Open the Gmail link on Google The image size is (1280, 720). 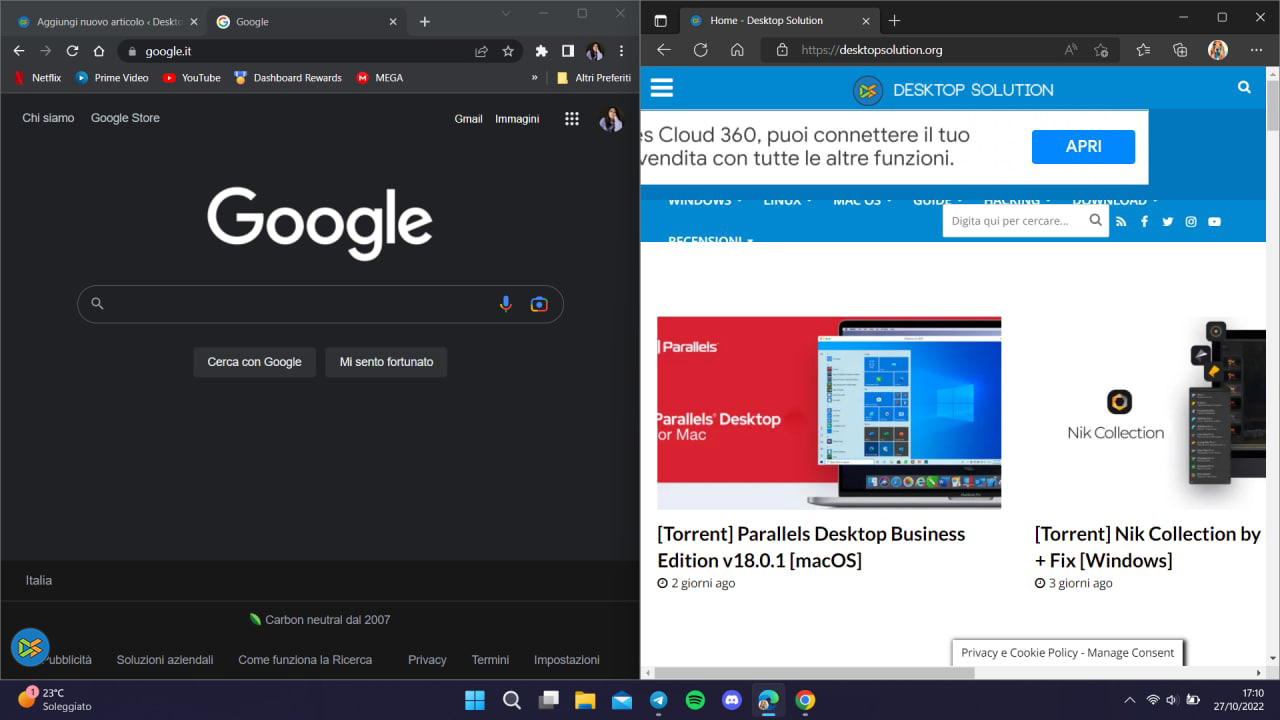468,119
